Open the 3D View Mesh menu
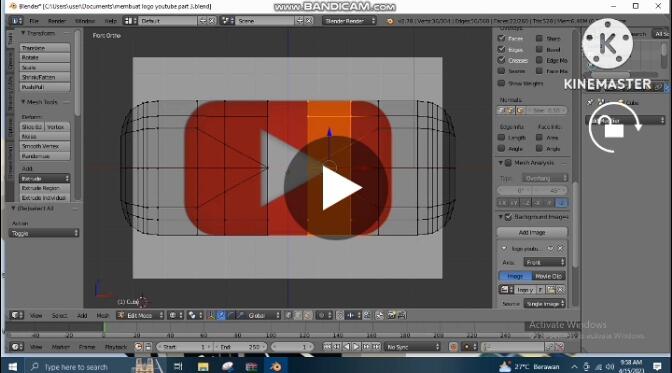This screenshot has width=672, height=373. pyautogui.click(x=102, y=316)
